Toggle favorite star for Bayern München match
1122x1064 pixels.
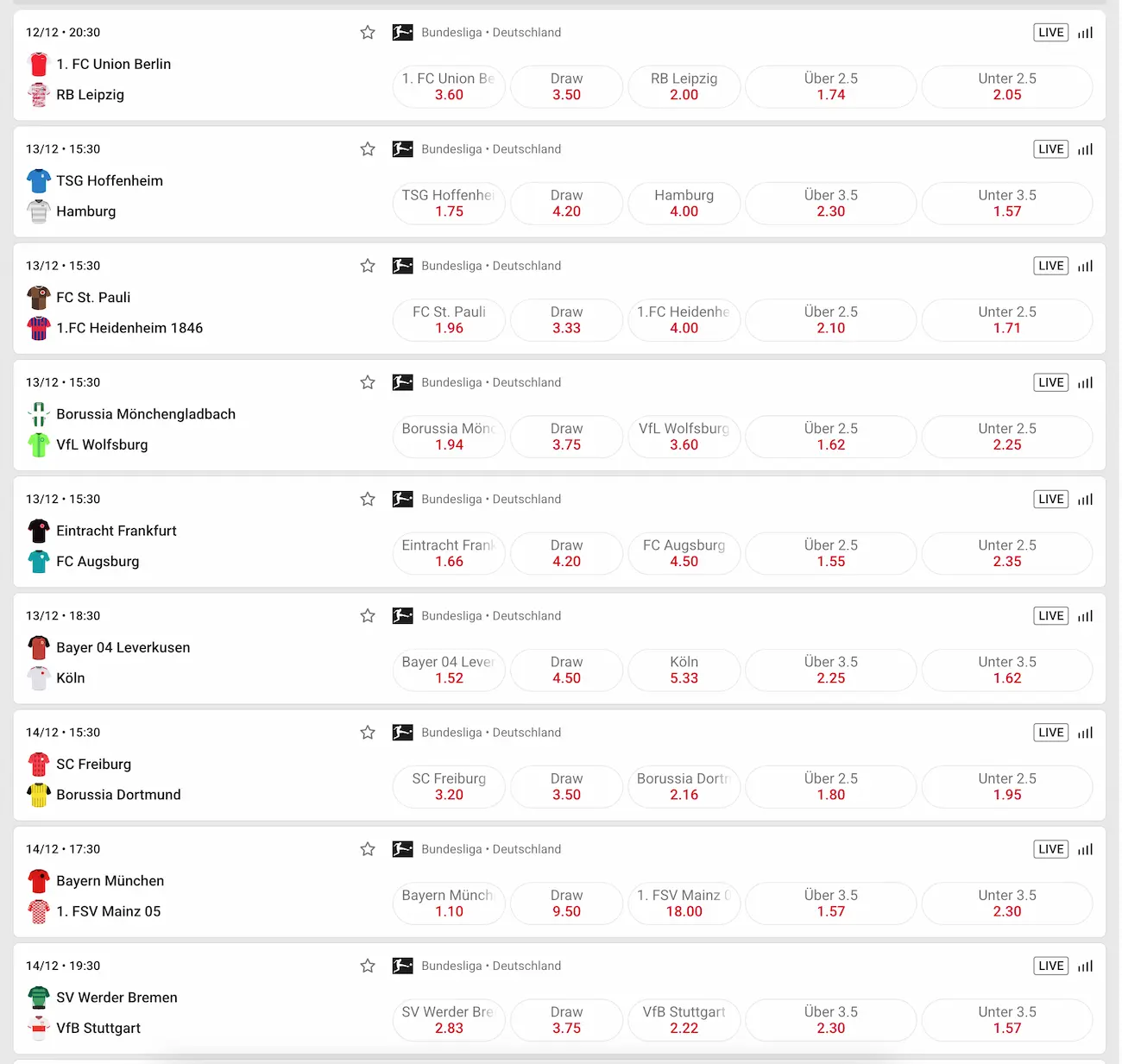[368, 849]
